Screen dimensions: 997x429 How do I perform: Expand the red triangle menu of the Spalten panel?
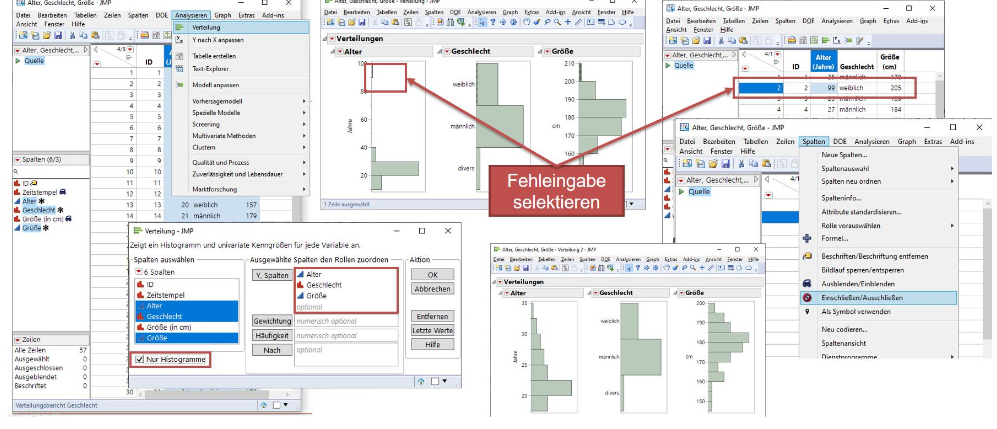(17, 161)
